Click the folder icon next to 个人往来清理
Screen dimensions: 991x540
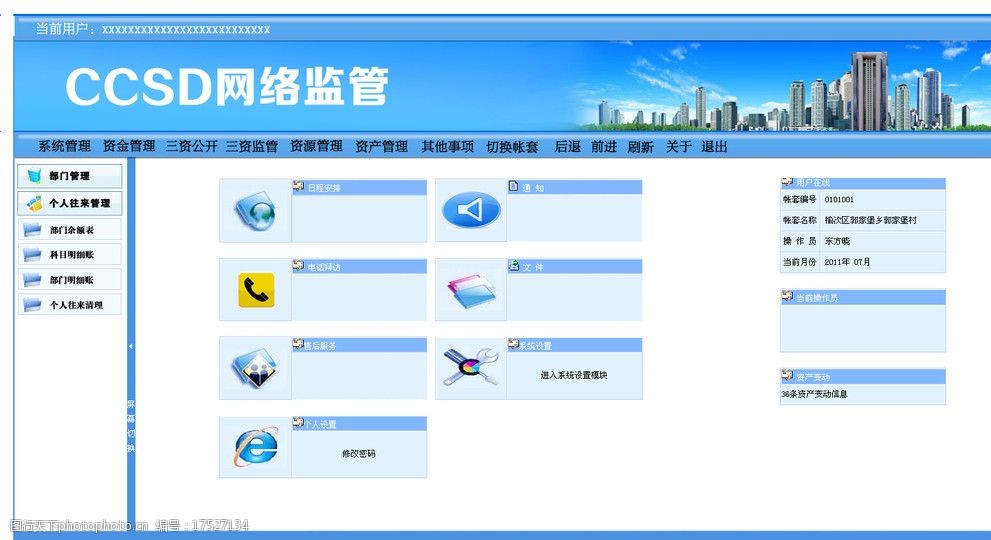coord(32,305)
